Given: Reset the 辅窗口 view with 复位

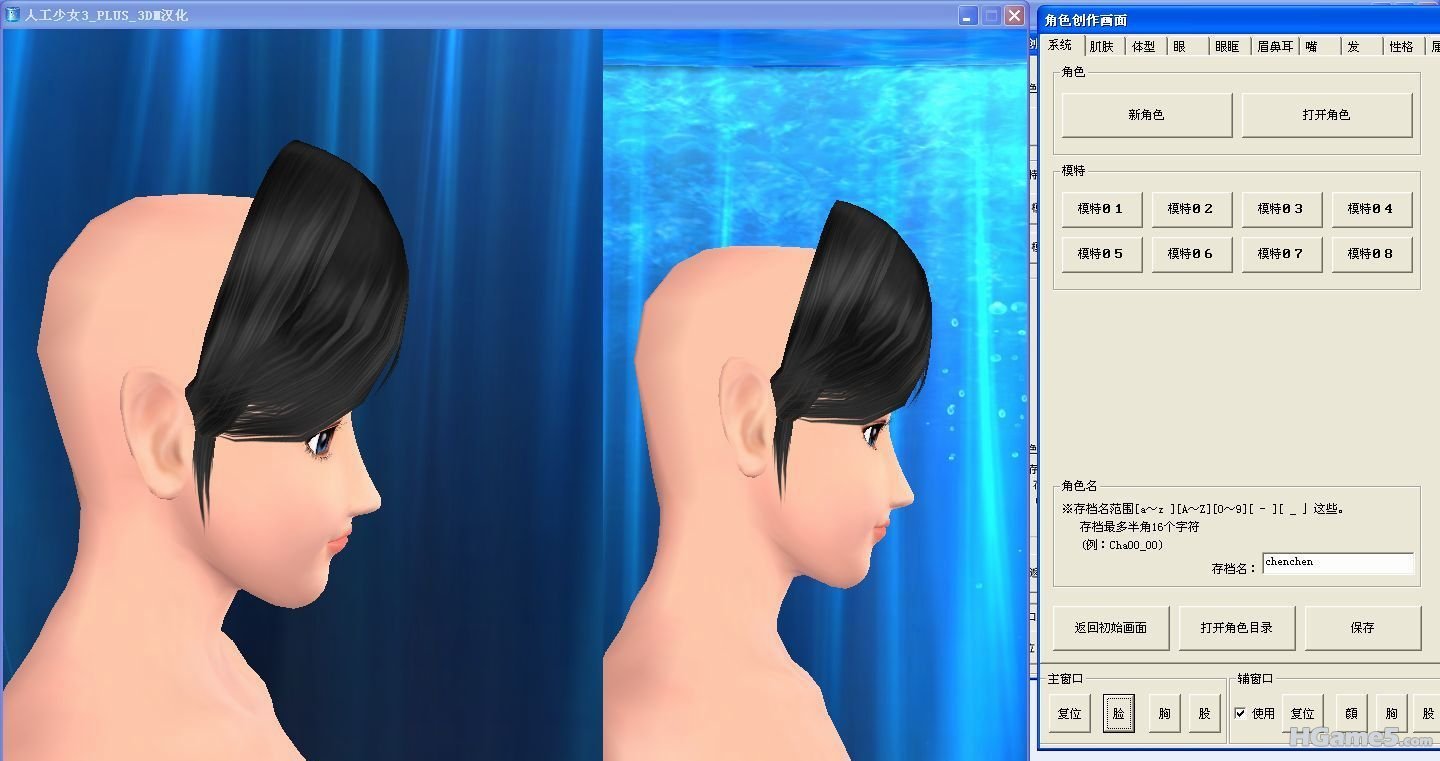Looking at the screenshot, I should click(x=1302, y=714).
